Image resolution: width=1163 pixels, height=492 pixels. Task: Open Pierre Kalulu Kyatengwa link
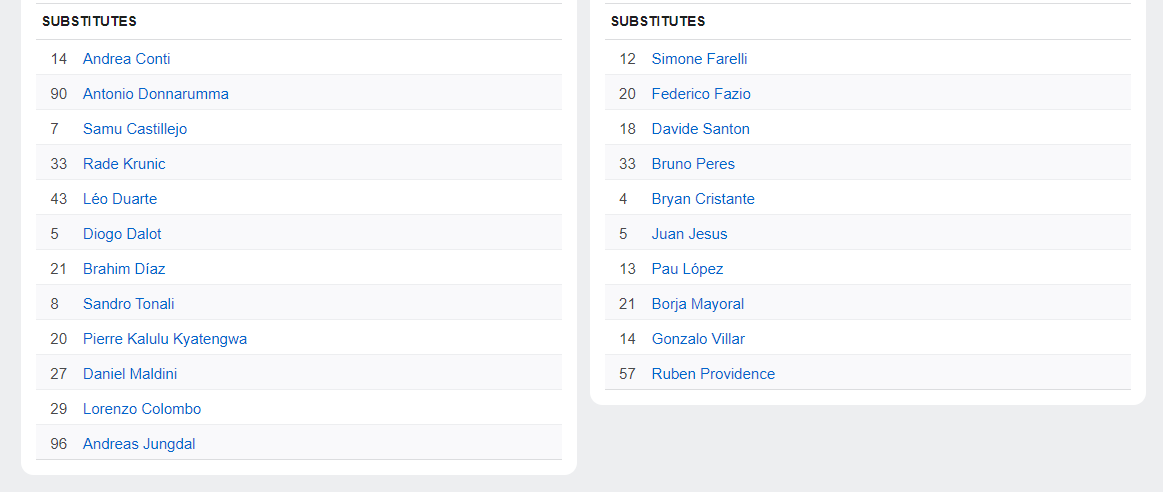(x=164, y=339)
